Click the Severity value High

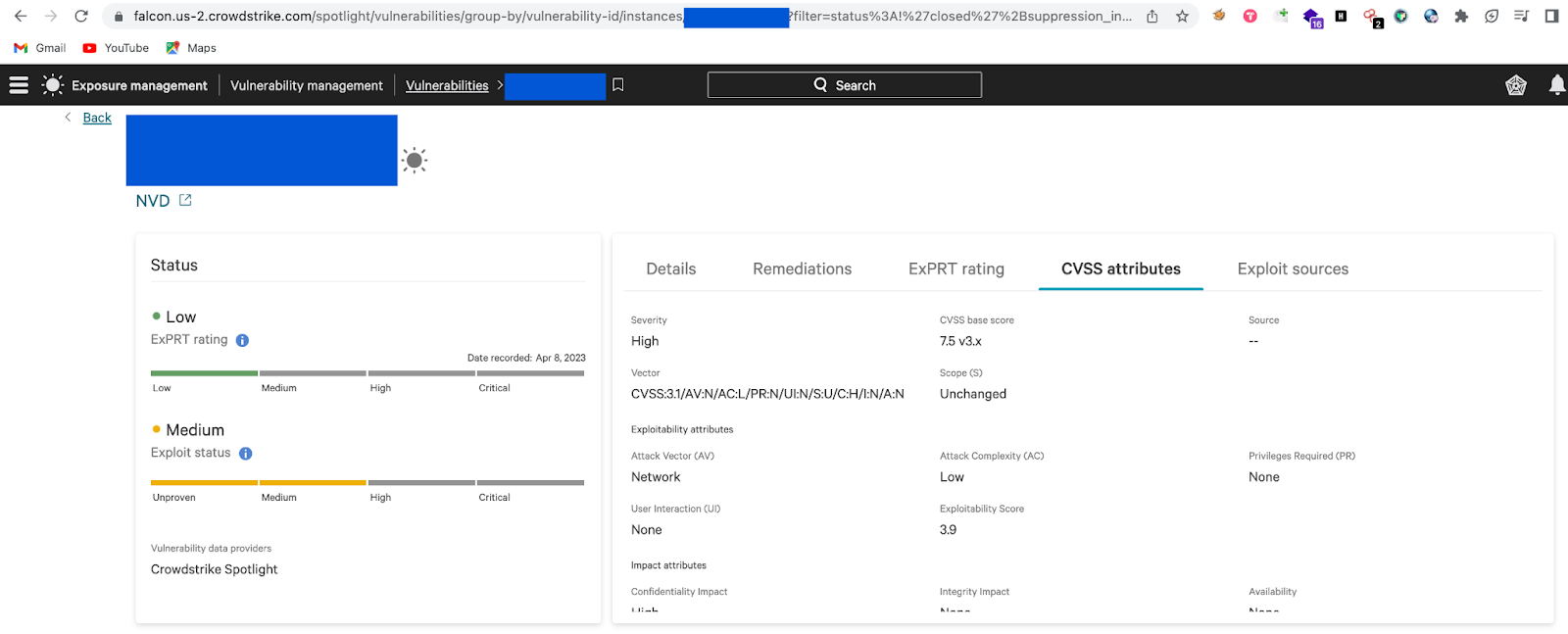click(x=645, y=341)
